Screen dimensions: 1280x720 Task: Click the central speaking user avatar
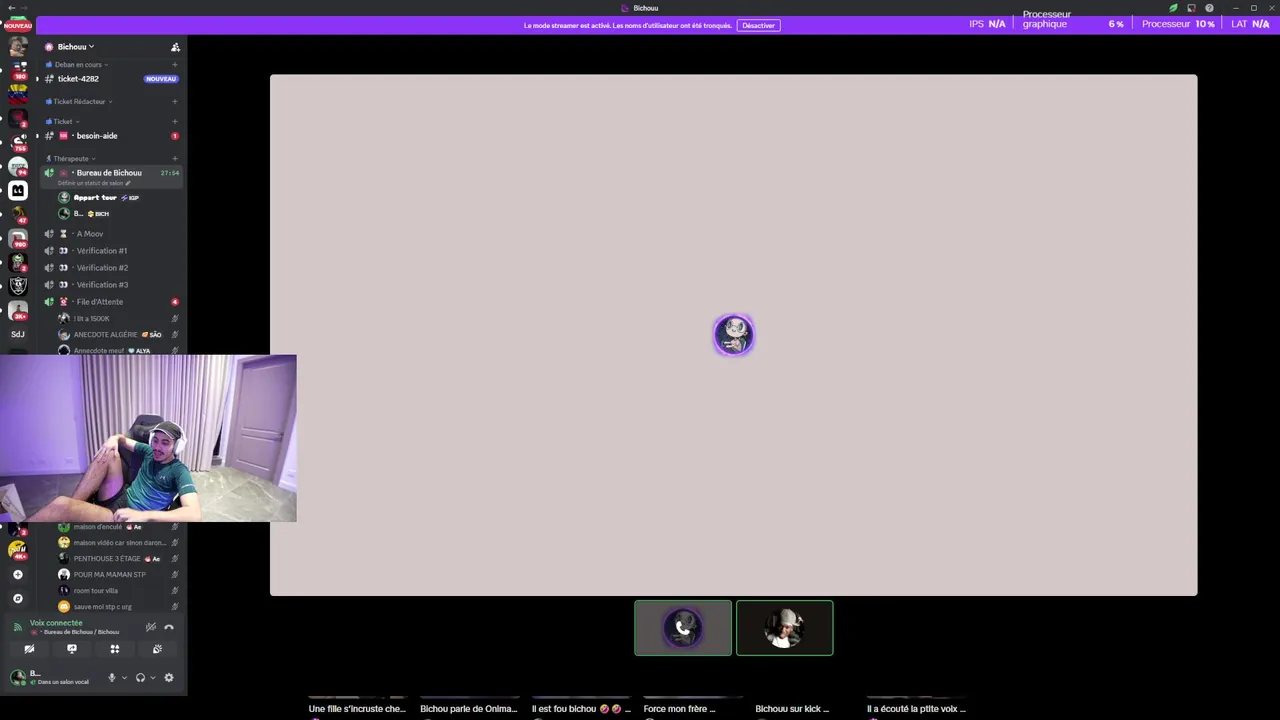pyautogui.click(x=734, y=335)
